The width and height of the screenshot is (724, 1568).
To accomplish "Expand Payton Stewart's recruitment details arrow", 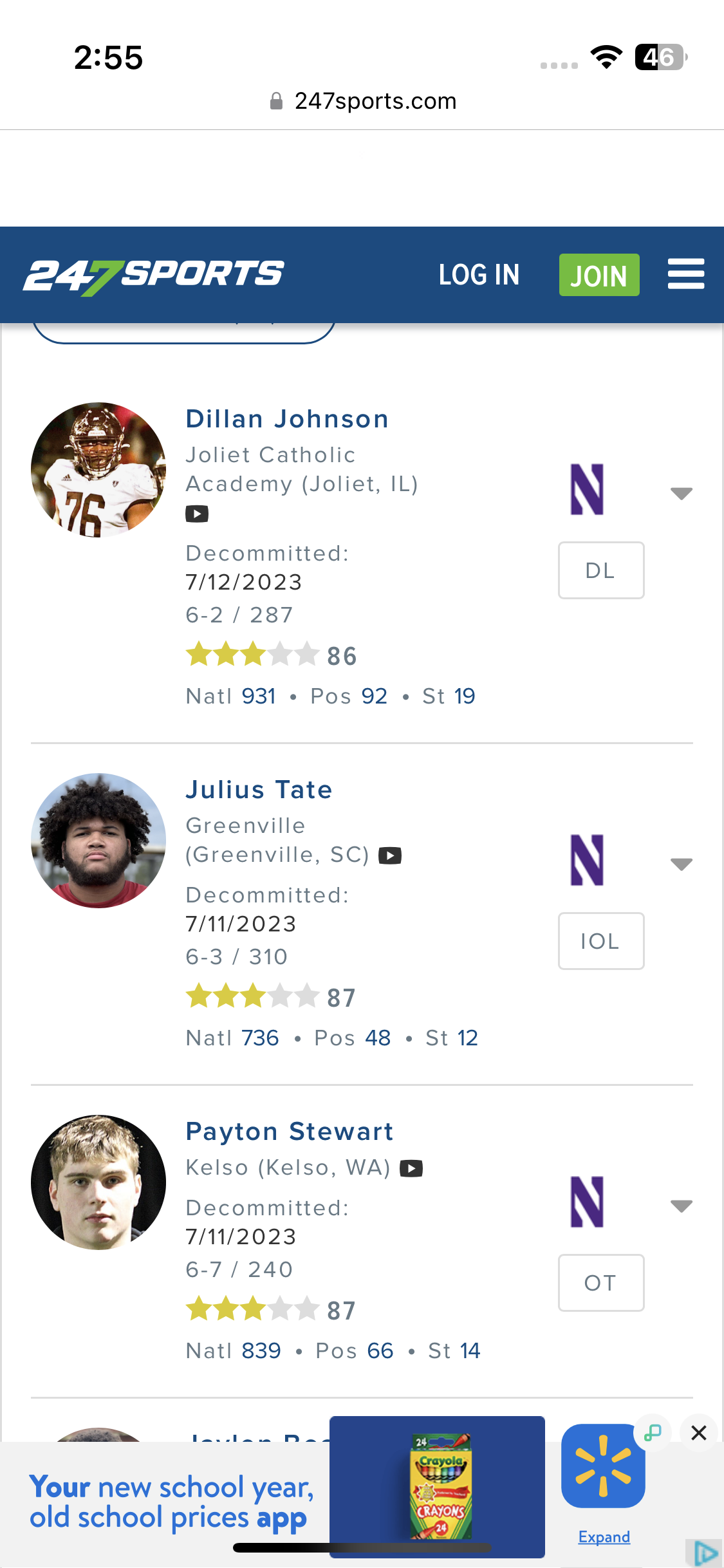I will pos(681,1206).
